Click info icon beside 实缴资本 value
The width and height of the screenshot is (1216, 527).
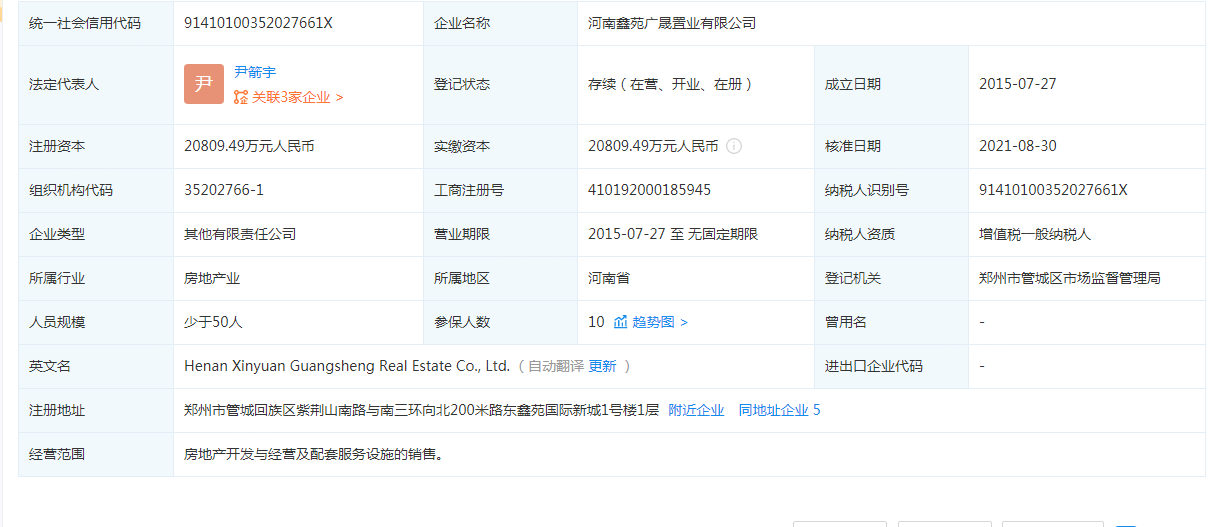[x=734, y=146]
